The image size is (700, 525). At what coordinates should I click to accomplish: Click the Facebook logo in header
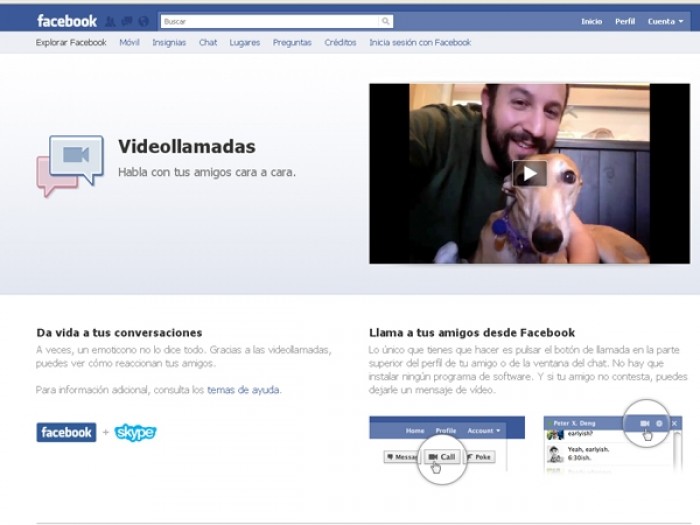coord(67,21)
